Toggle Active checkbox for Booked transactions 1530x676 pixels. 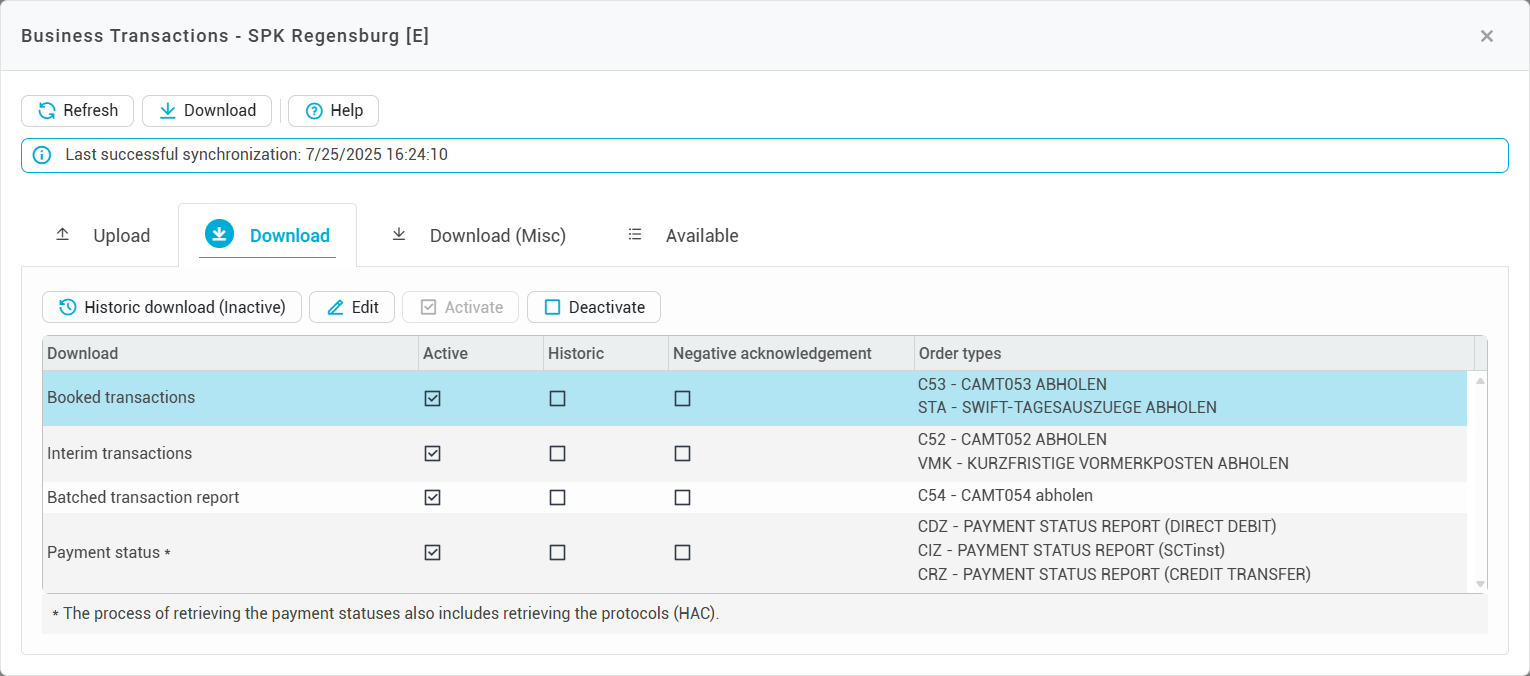pos(432,398)
